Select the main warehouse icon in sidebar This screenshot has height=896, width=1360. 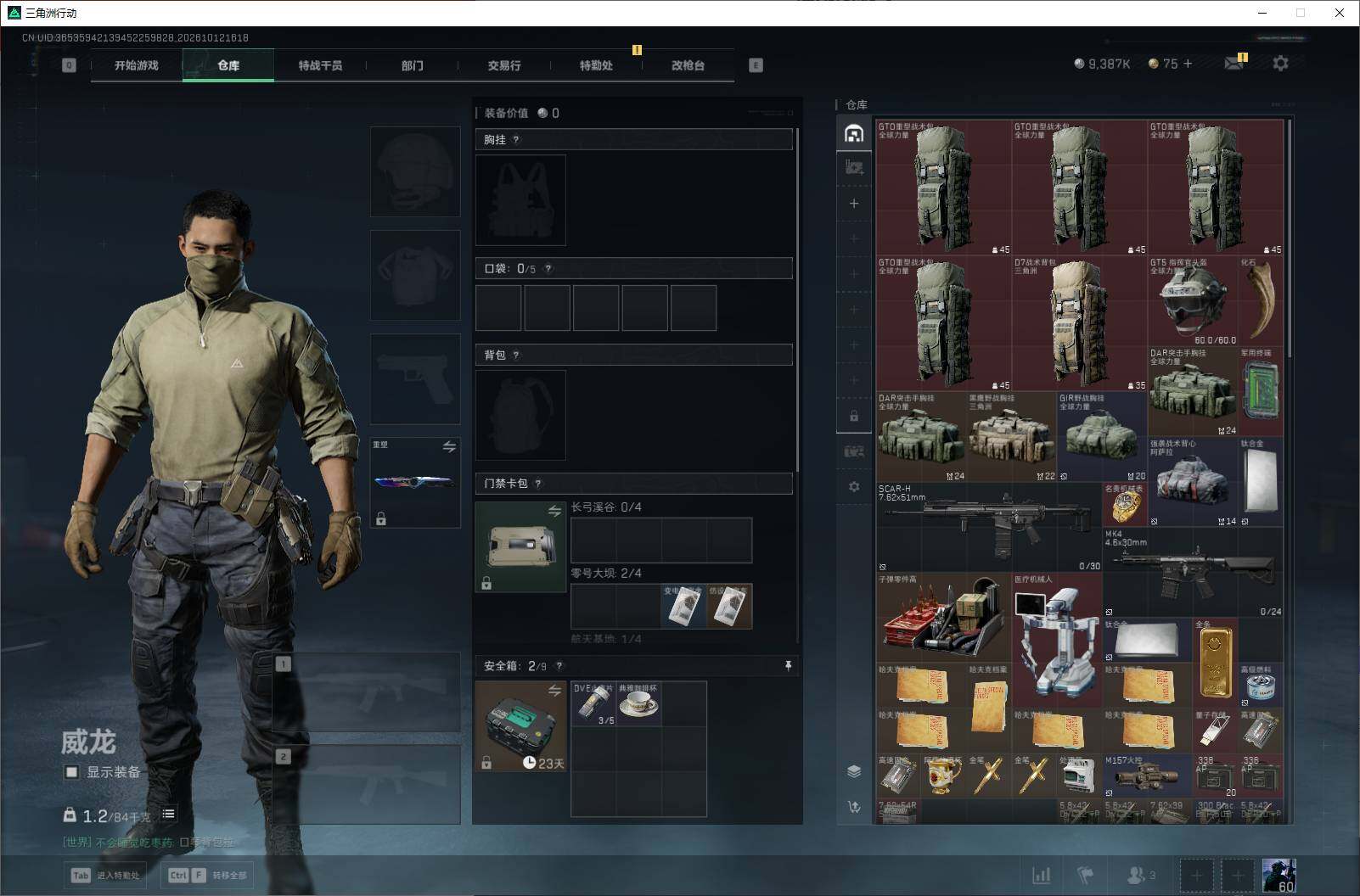(854, 133)
